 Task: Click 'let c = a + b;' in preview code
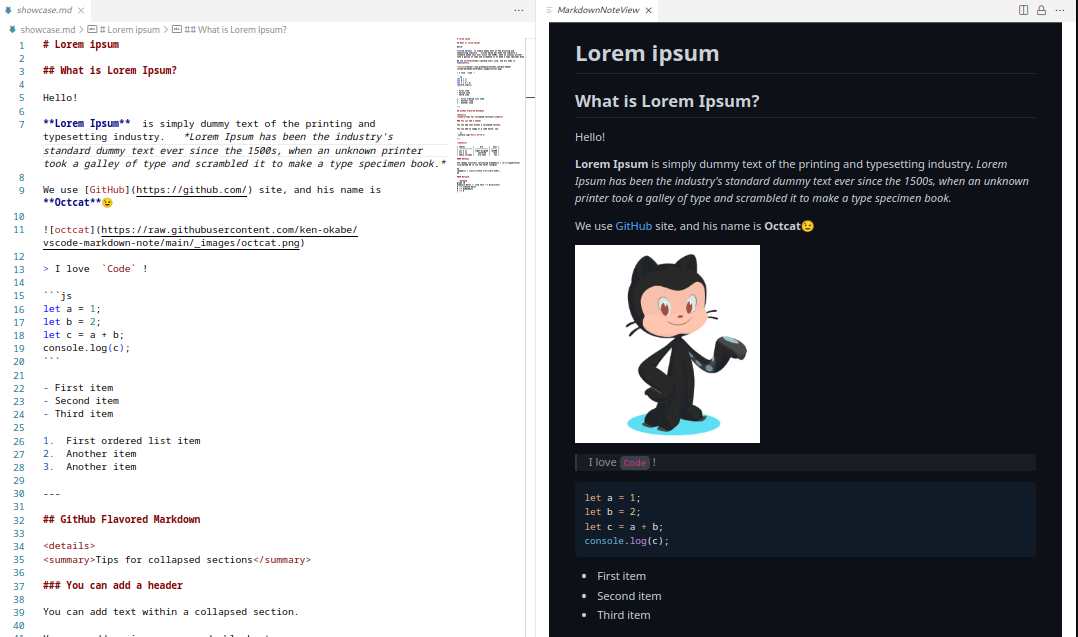[624, 527]
